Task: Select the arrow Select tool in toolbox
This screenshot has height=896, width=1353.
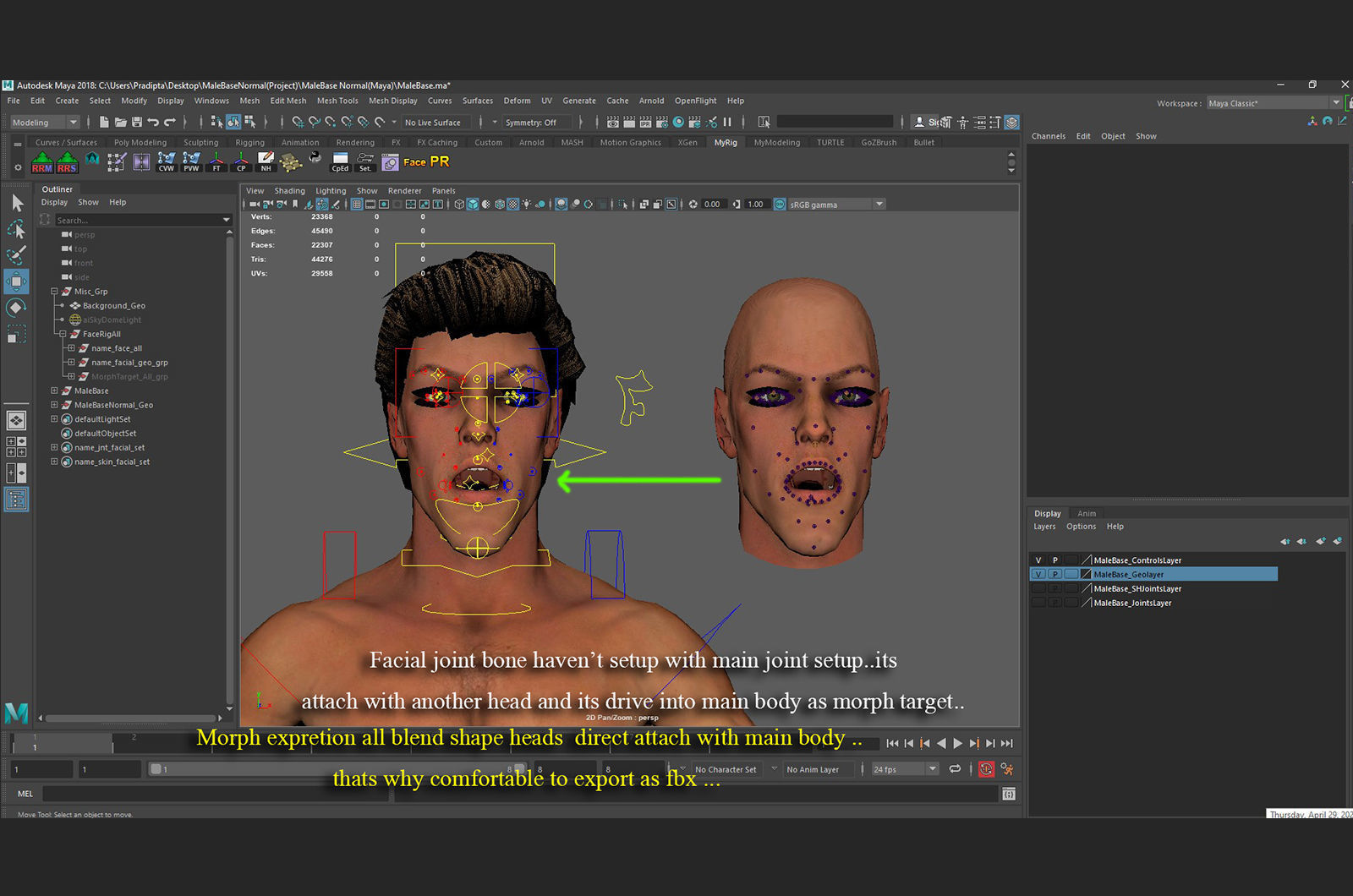Action: 17,203
